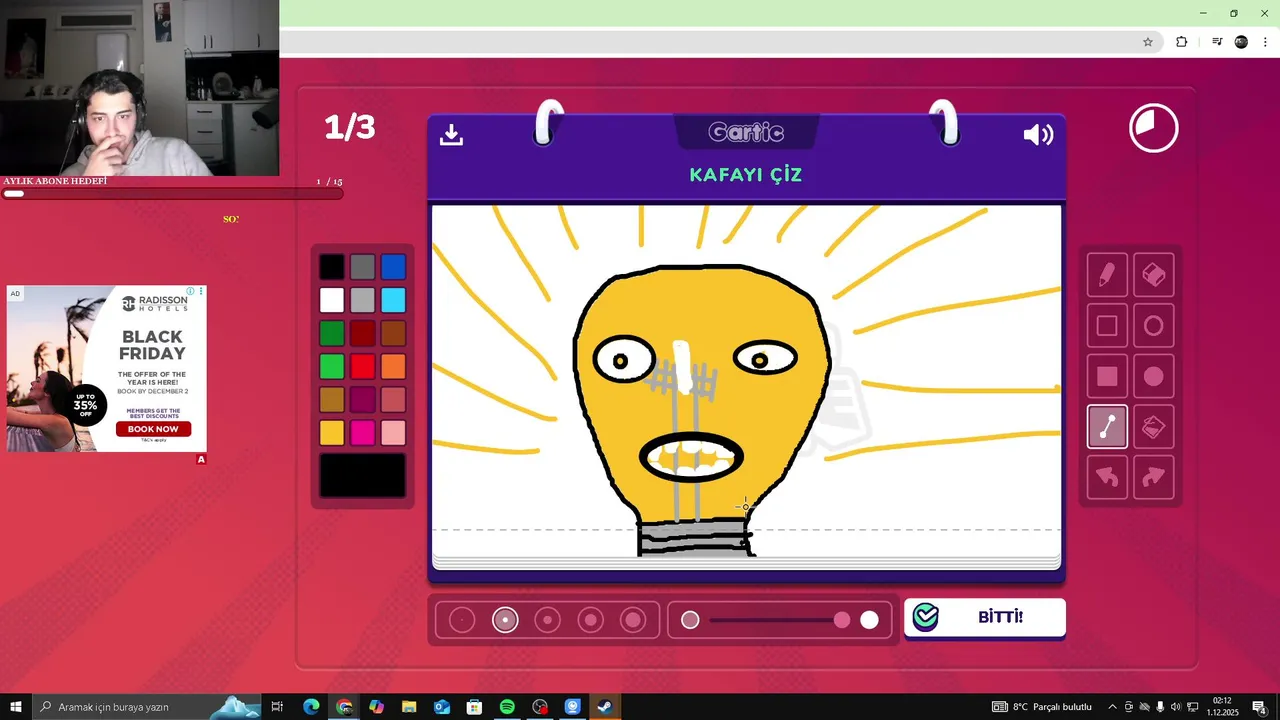Select the third brush size
This screenshot has width=1280, height=720.
(x=548, y=620)
